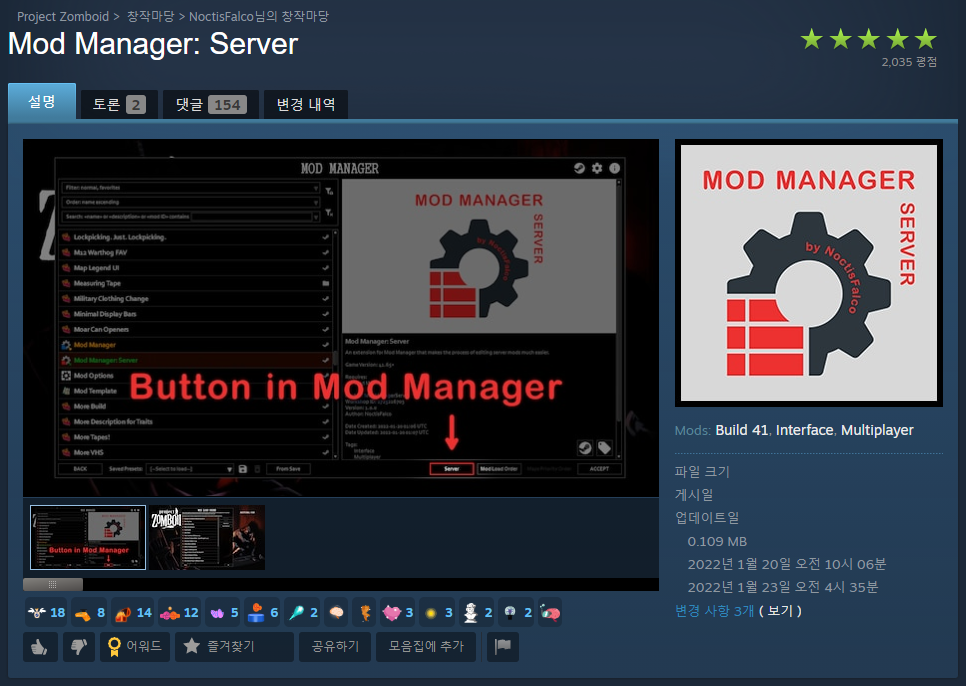Click the 보기 view link

tap(781, 611)
